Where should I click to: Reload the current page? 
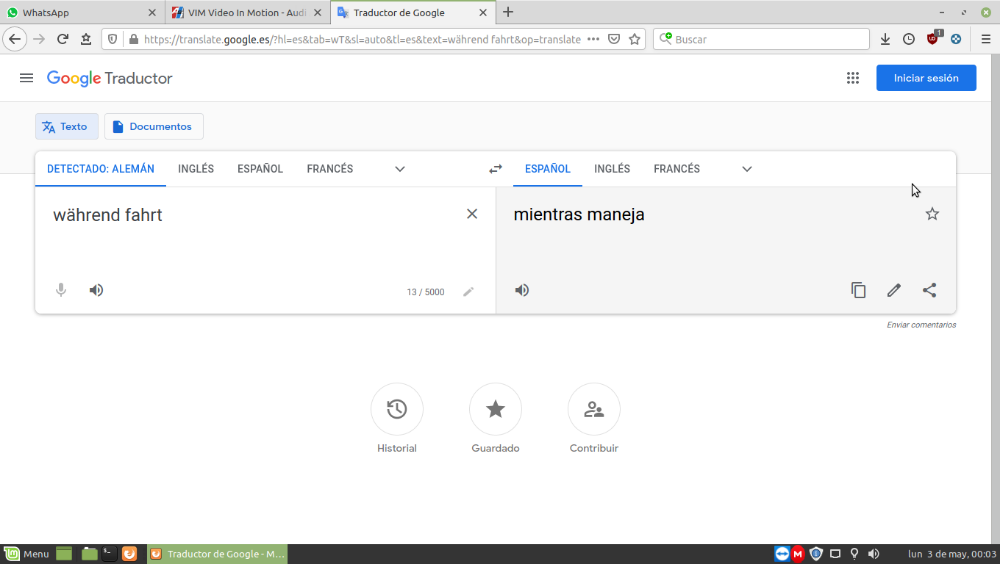[62, 39]
